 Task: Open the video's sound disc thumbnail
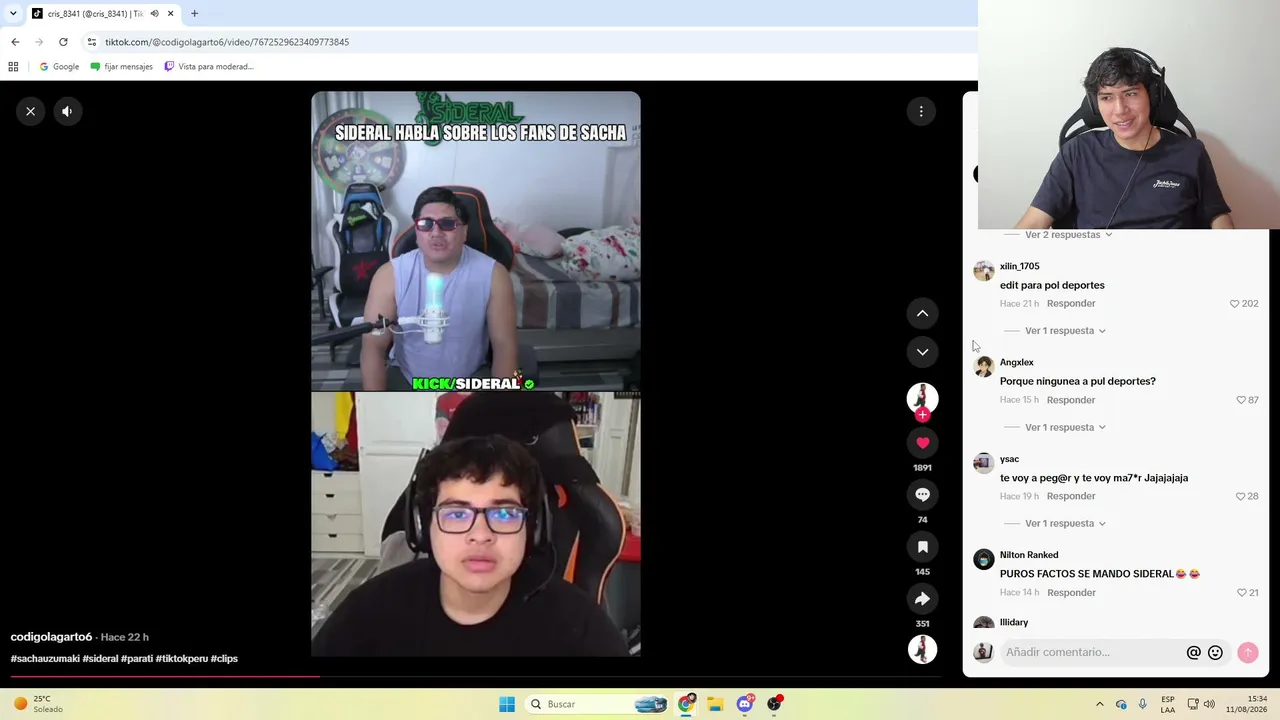pos(922,649)
